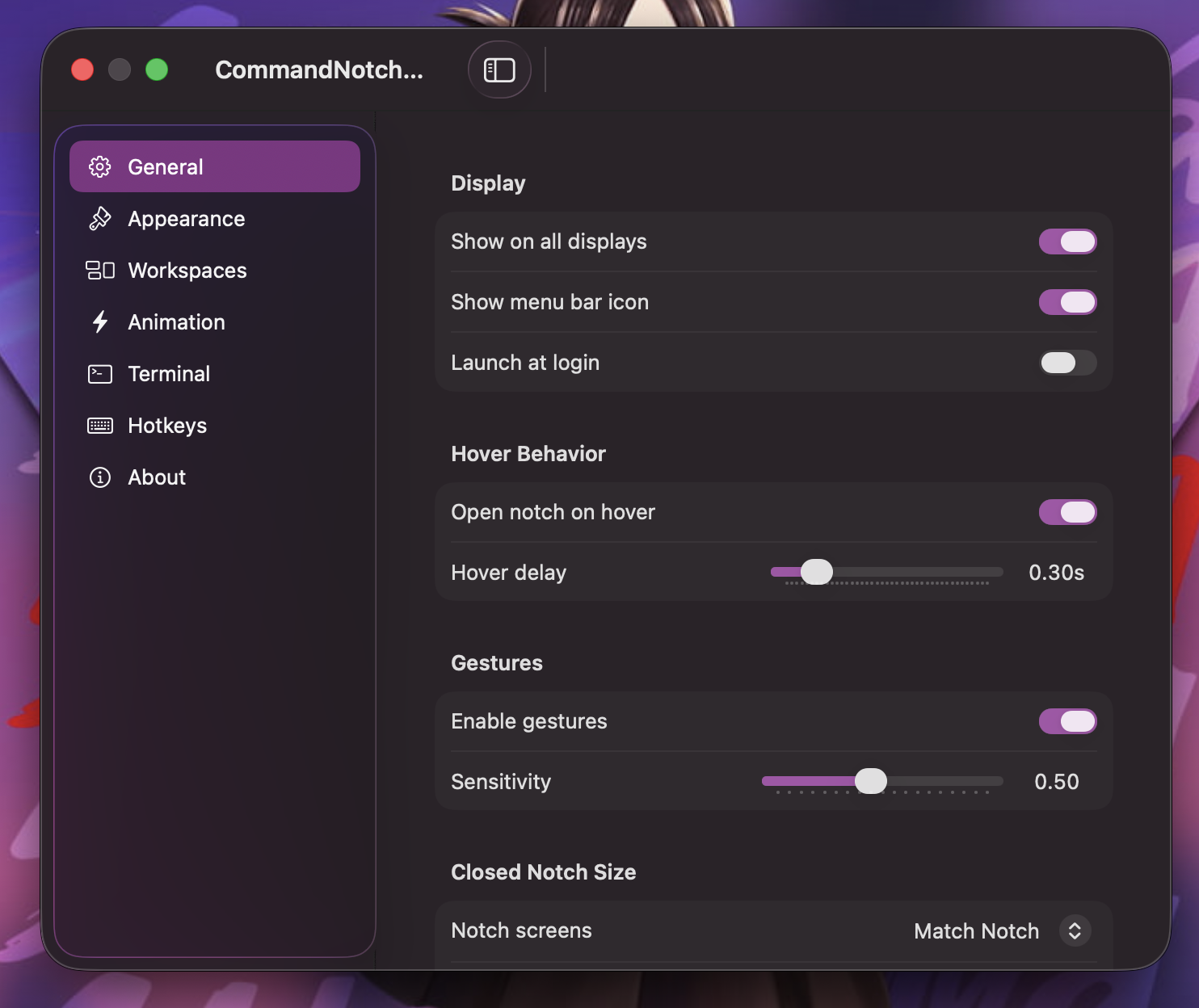This screenshot has height=1008, width=1199.
Task: Click the Appearance paintbrush icon
Action: tap(99, 218)
